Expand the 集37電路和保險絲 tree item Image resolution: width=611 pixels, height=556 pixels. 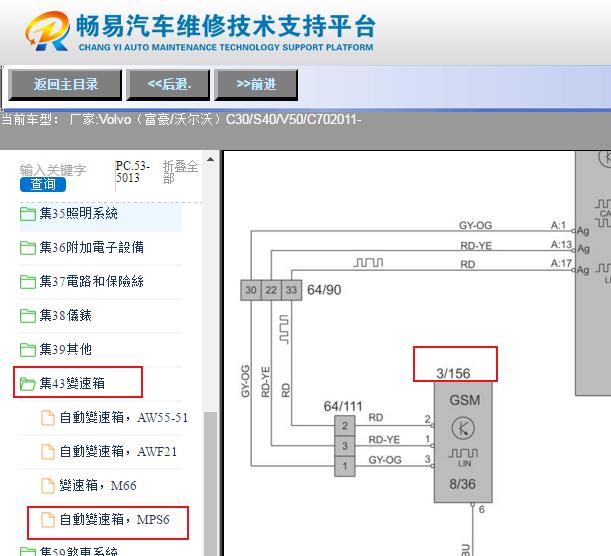pos(92,281)
